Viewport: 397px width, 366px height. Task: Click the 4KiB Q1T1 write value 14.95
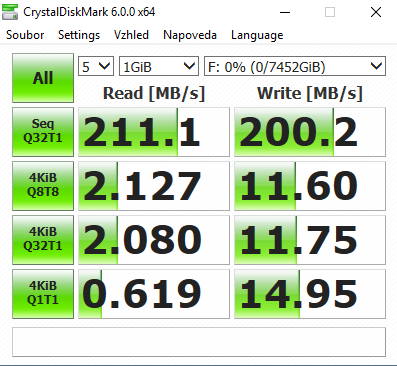(310, 294)
